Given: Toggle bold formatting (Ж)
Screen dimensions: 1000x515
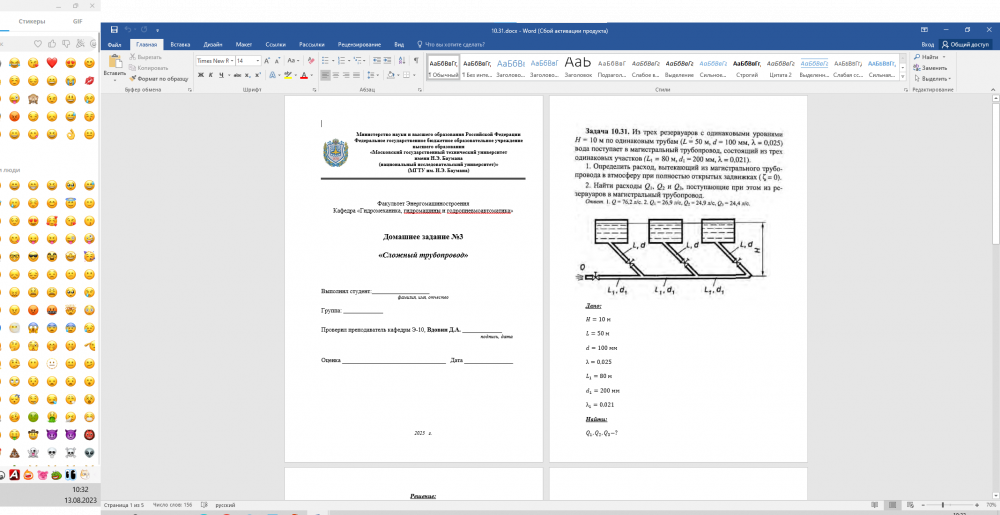Looking at the screenshot, I should click(201, 75).
